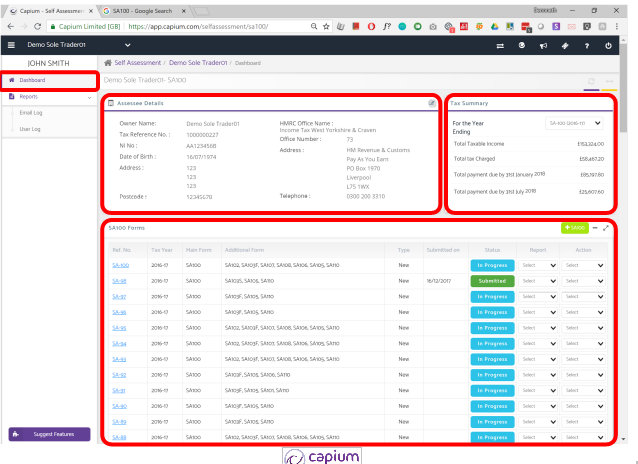This screenshot has width=638, height=464.
Task: Click Submitted status for SA-98
Action: pyautogui.click(x=492, y=281)
